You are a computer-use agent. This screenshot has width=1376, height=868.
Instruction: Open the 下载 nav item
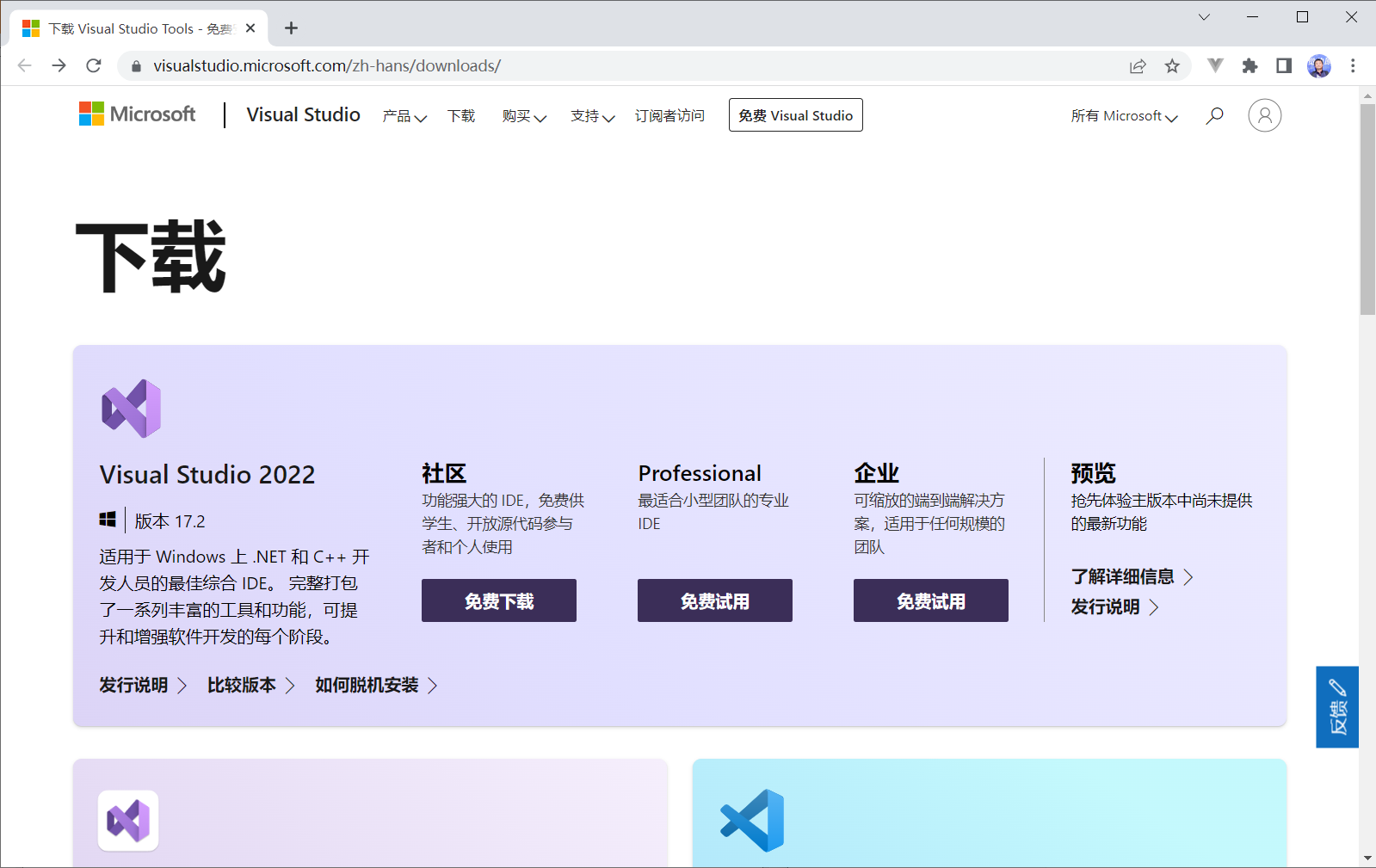(461, 116)
